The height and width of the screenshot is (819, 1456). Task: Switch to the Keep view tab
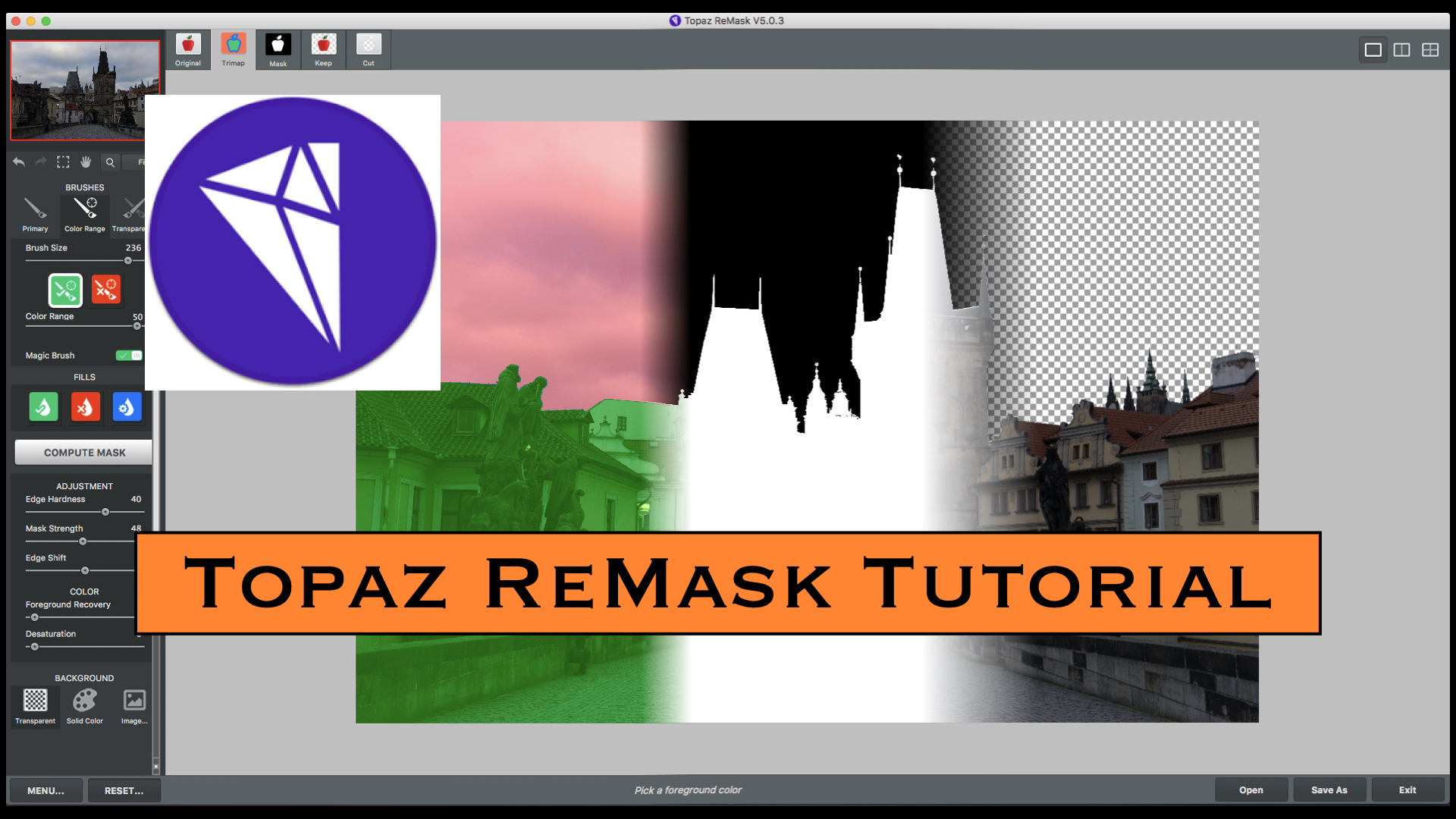324,50
